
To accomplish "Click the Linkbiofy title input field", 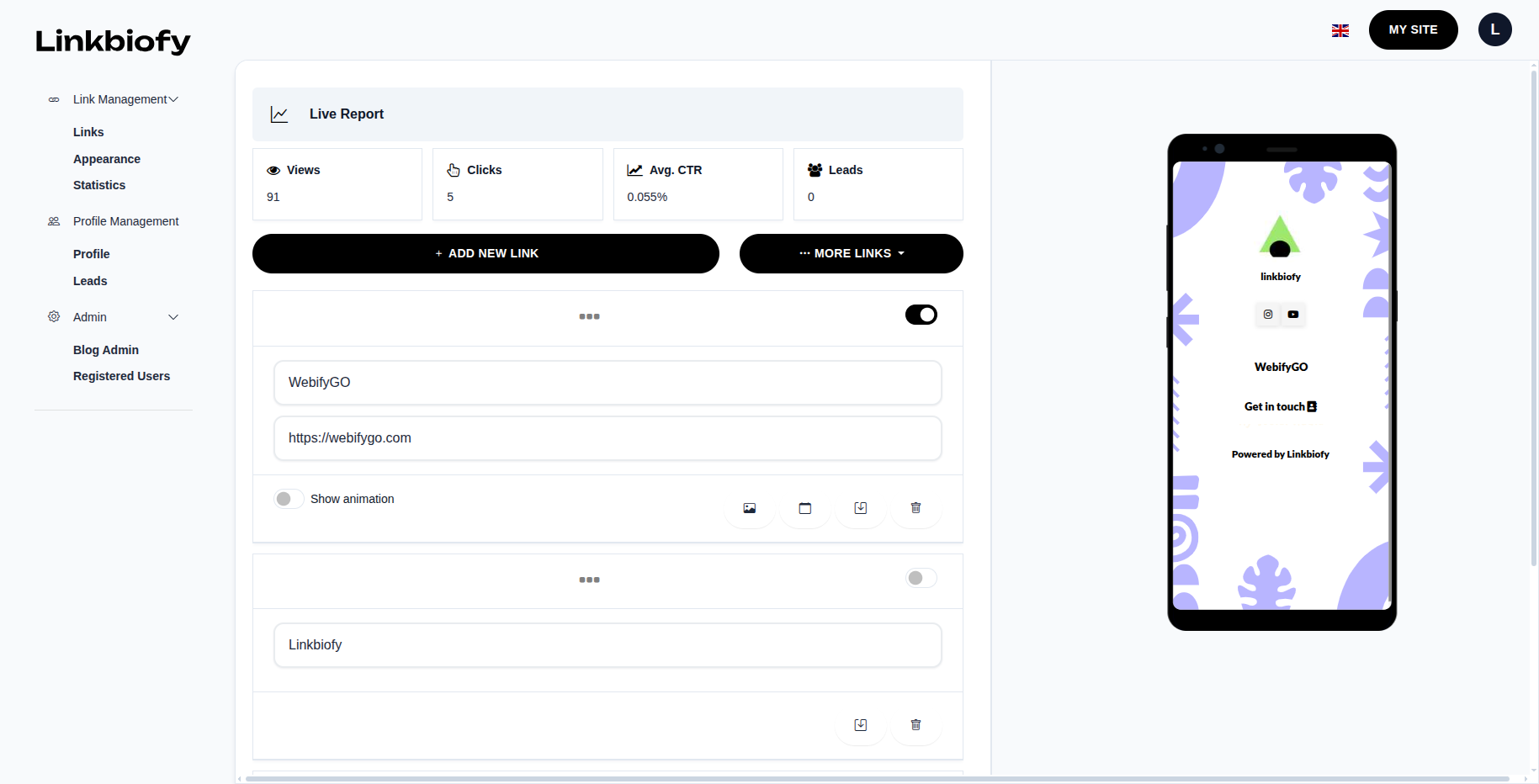I will [608, 645].
